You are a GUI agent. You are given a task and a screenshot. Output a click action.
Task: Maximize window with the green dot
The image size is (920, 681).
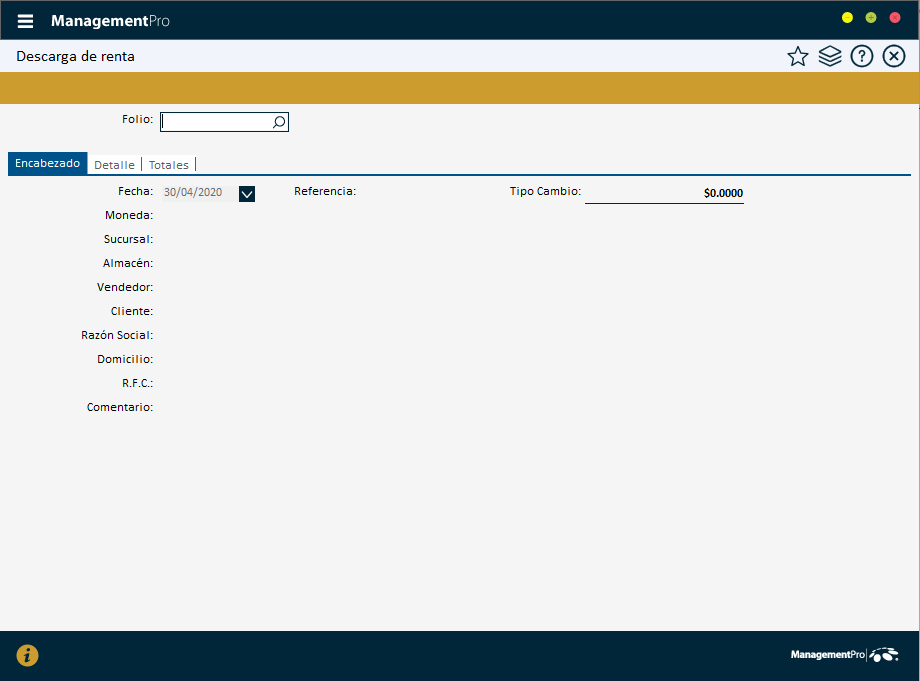(871, 18)
